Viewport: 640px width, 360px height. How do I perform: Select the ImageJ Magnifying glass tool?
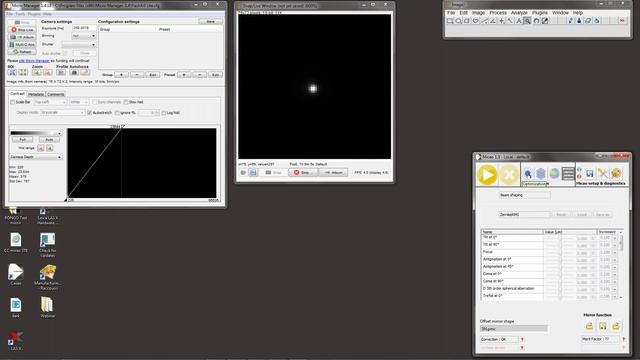coord(527,20)
